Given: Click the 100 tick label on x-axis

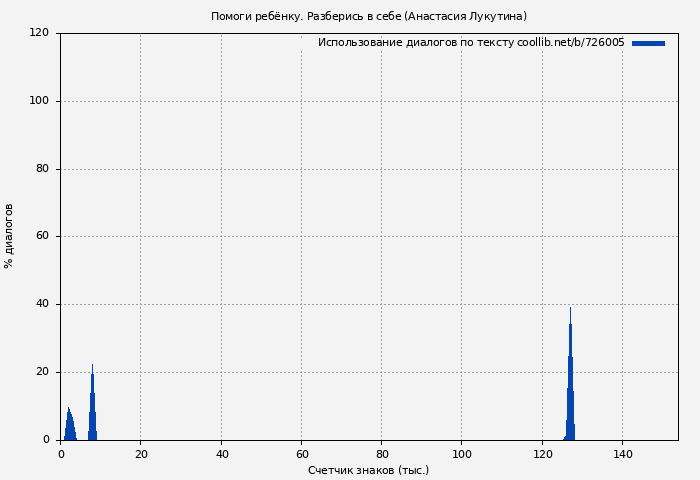Looking at the screenshot, I should pyautogui.click(x=461, y=454).
